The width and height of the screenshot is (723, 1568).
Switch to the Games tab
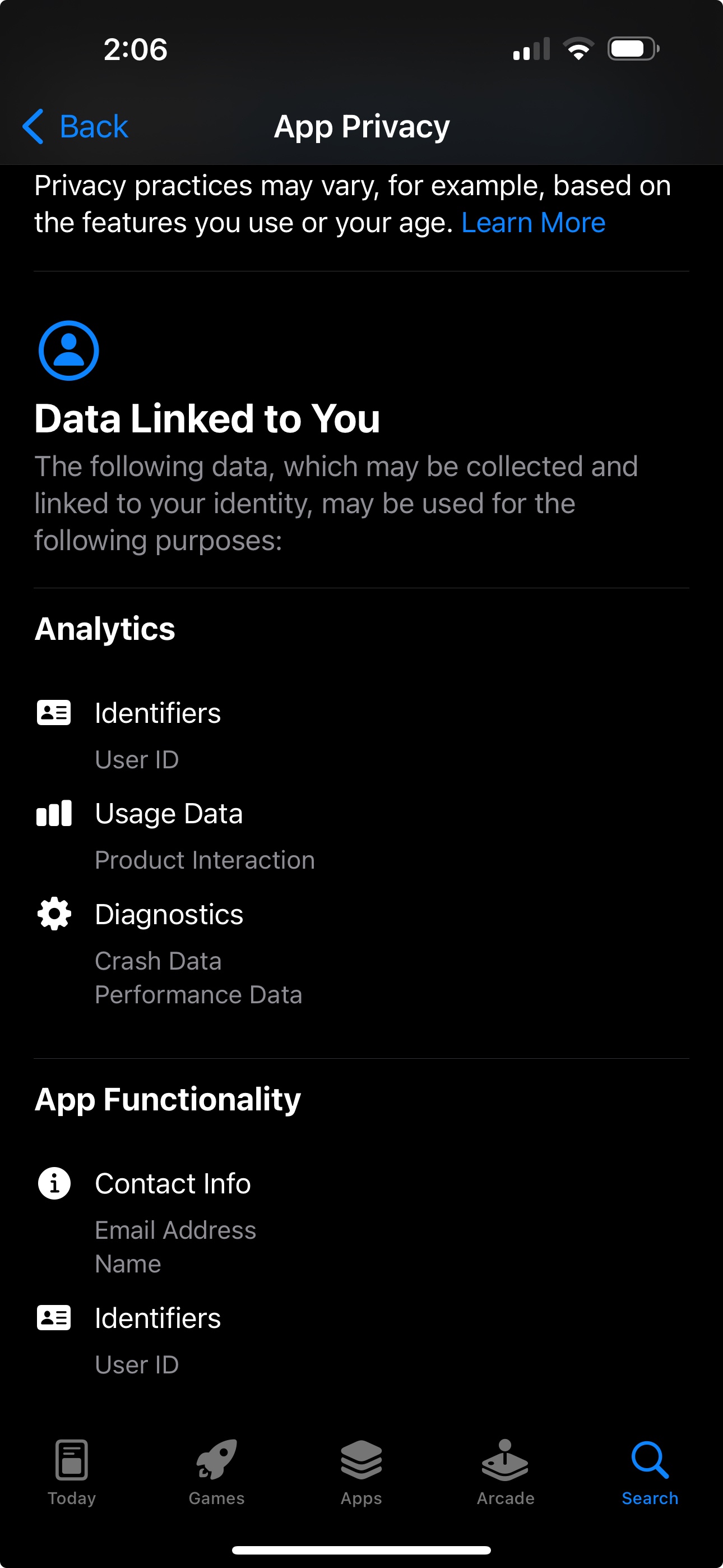point(217,1473)
